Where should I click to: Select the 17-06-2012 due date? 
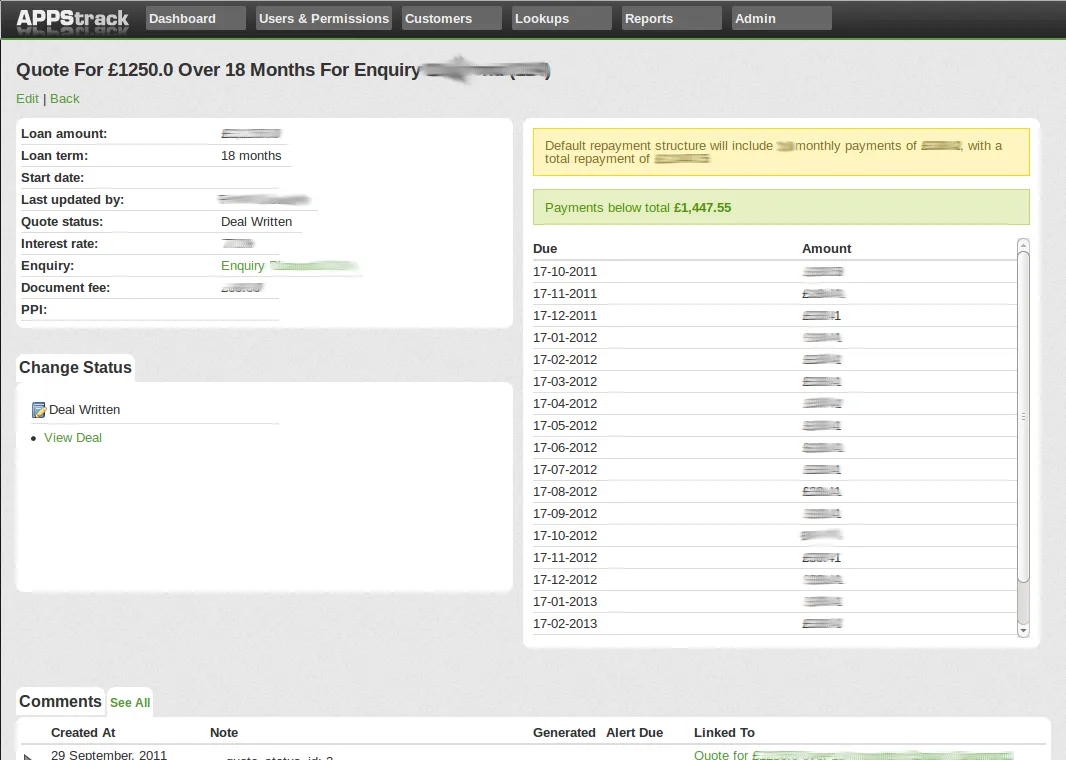click(x=565, y=447)
